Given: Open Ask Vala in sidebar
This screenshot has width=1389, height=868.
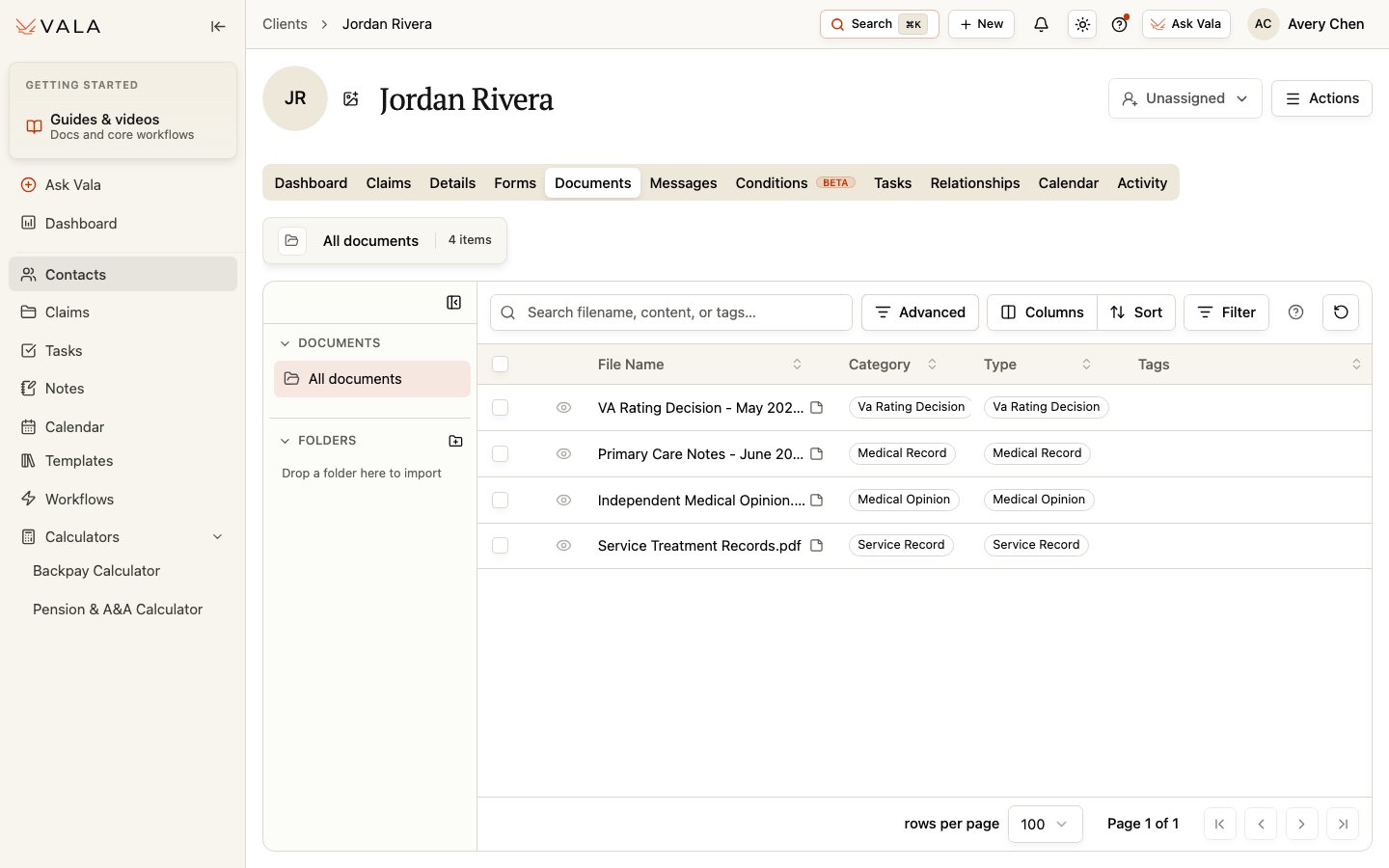Looking at the screenshot, I should point(123,185).
